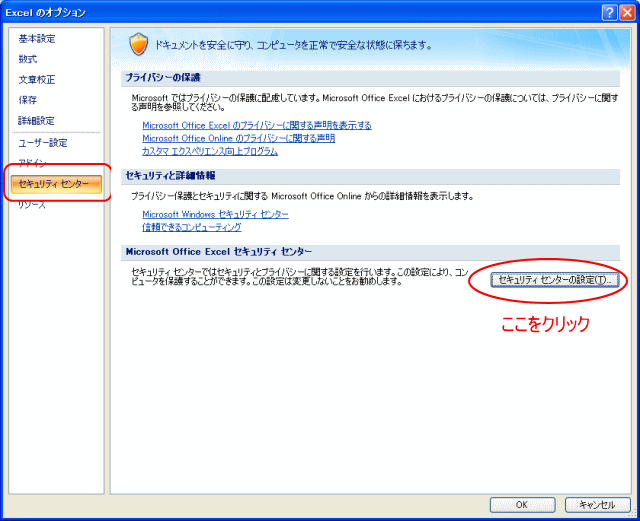640x521 pixels.
Task: Close the Excel のオプション dialog
Action: tap(627, 13)
